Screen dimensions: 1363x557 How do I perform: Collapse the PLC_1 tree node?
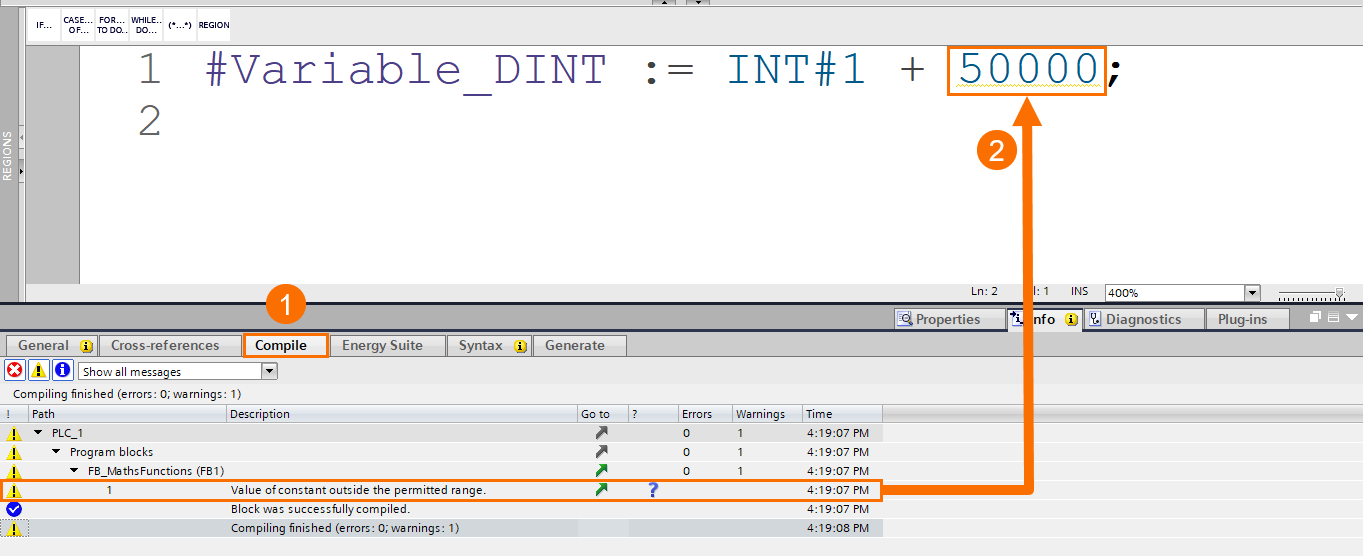click(x=39, y=433)
